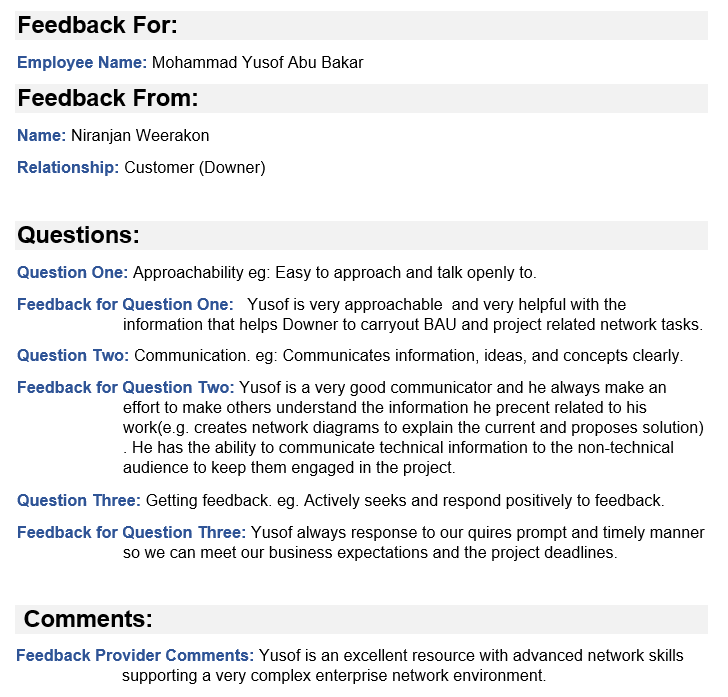
Task: Select the 'Feedback for Question Three:' label
Action: (131, 533)
